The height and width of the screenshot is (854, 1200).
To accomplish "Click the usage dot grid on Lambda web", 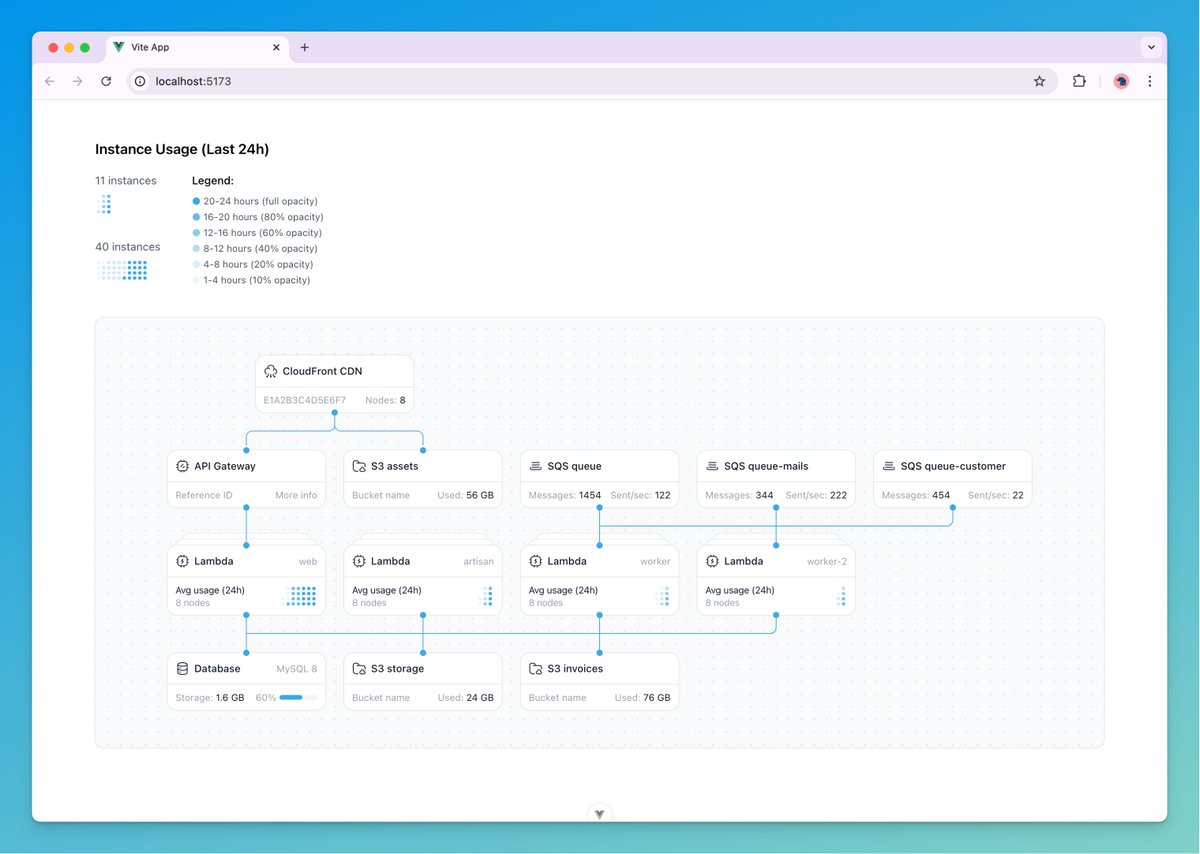I will [301, 596].
